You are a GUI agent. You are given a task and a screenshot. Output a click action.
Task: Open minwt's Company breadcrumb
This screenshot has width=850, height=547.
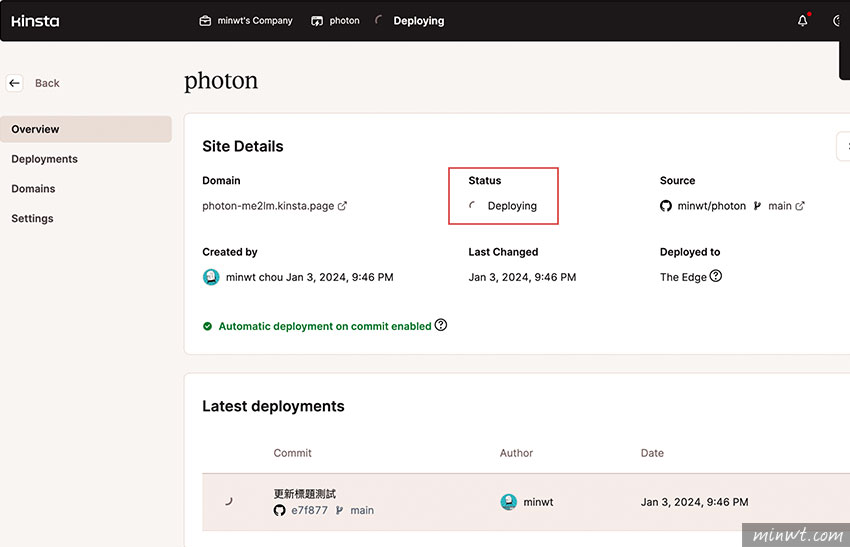(x=255, y=21)
